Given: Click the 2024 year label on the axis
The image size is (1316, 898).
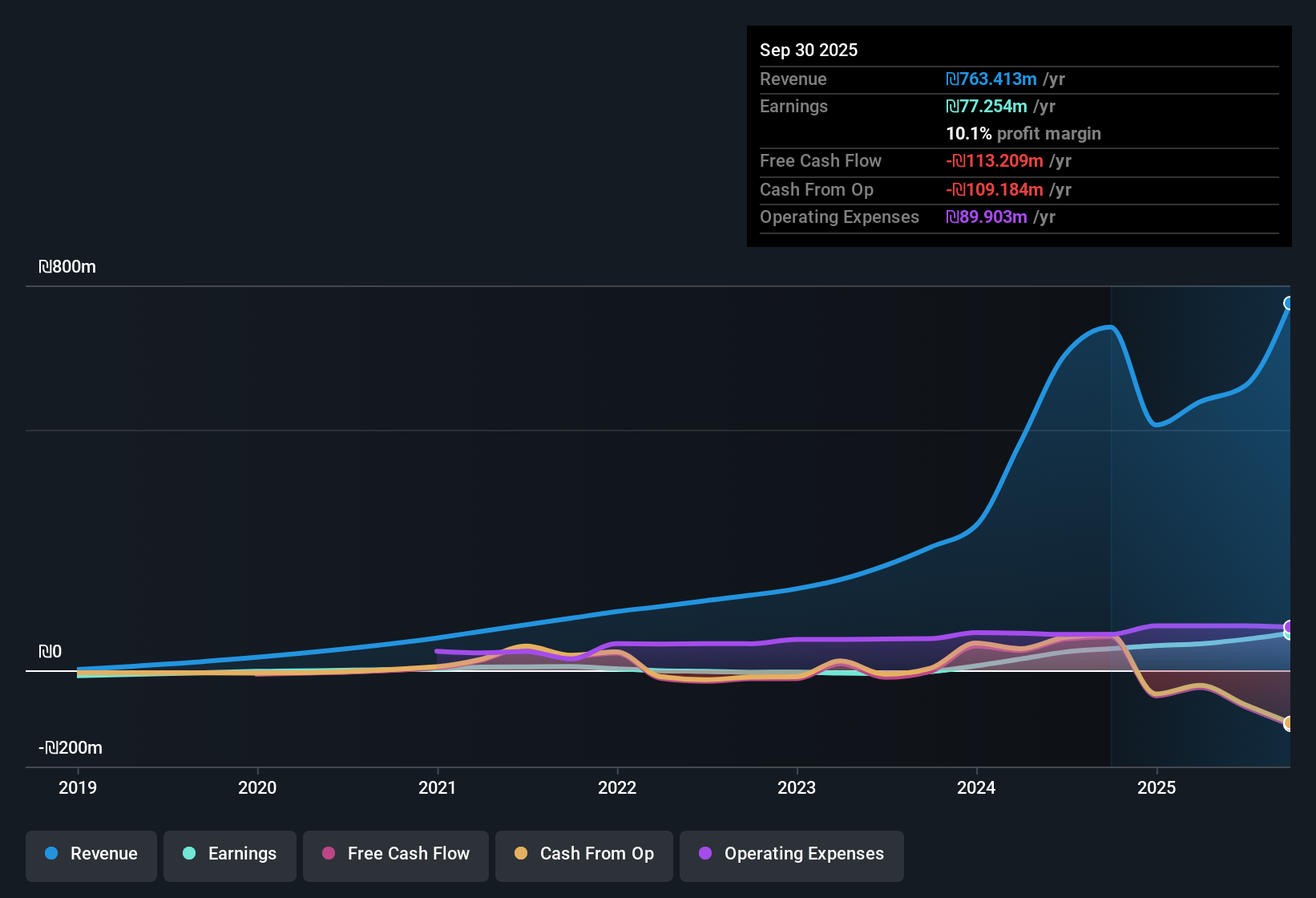Looking at the screenshot, I should 976,788.
